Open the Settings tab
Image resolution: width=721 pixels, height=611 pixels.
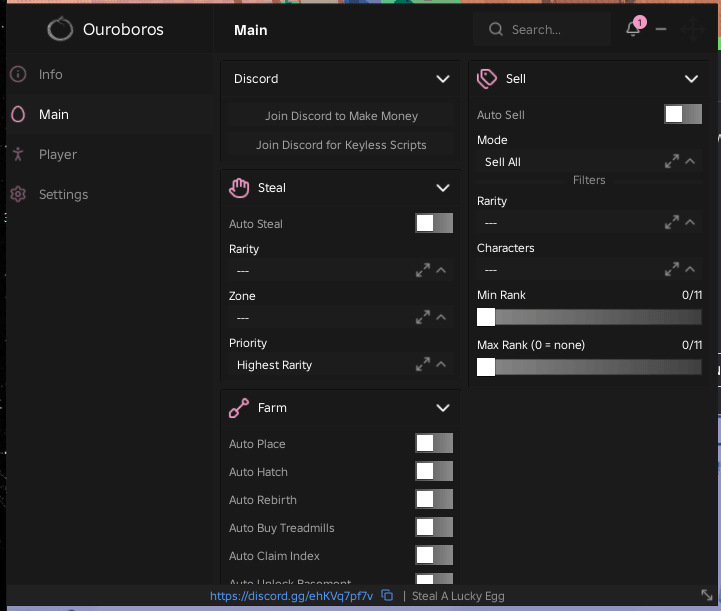click(x=109, y=194)
